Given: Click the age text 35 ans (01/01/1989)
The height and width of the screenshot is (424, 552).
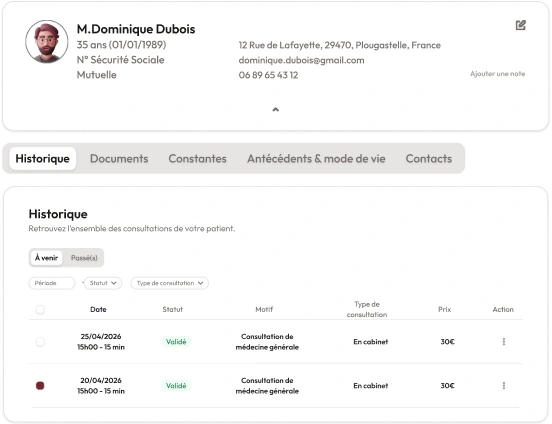Looking at the screenshot, I should point(121,45).
